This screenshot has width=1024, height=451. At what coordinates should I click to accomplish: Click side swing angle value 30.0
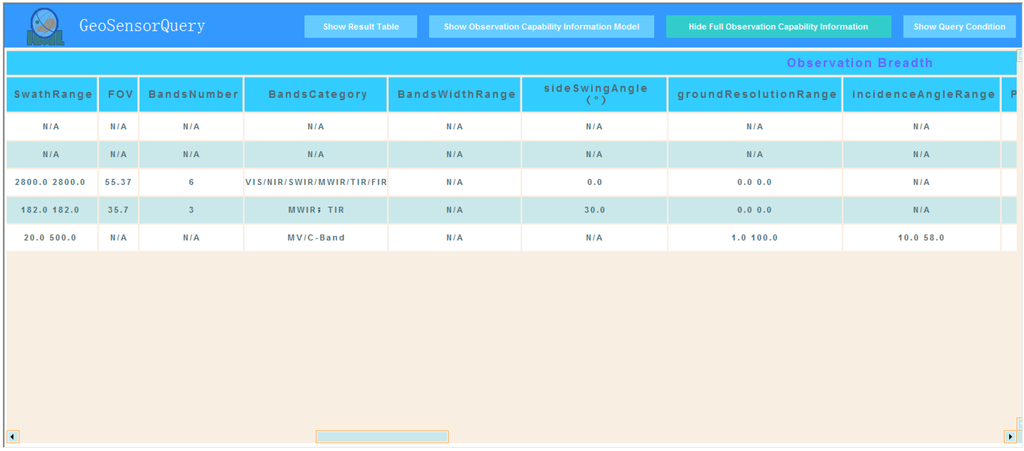tap(594, 210)
